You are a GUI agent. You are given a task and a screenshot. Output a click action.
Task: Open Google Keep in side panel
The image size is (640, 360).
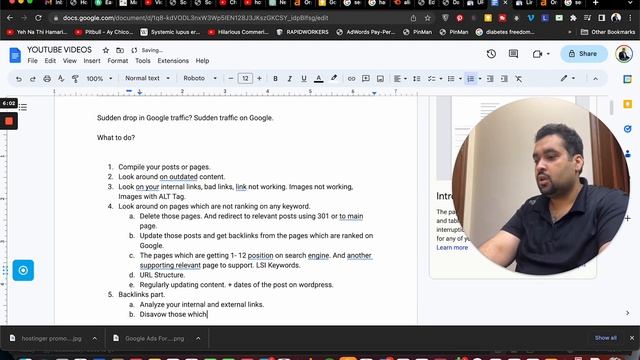[x=628, y=104]
